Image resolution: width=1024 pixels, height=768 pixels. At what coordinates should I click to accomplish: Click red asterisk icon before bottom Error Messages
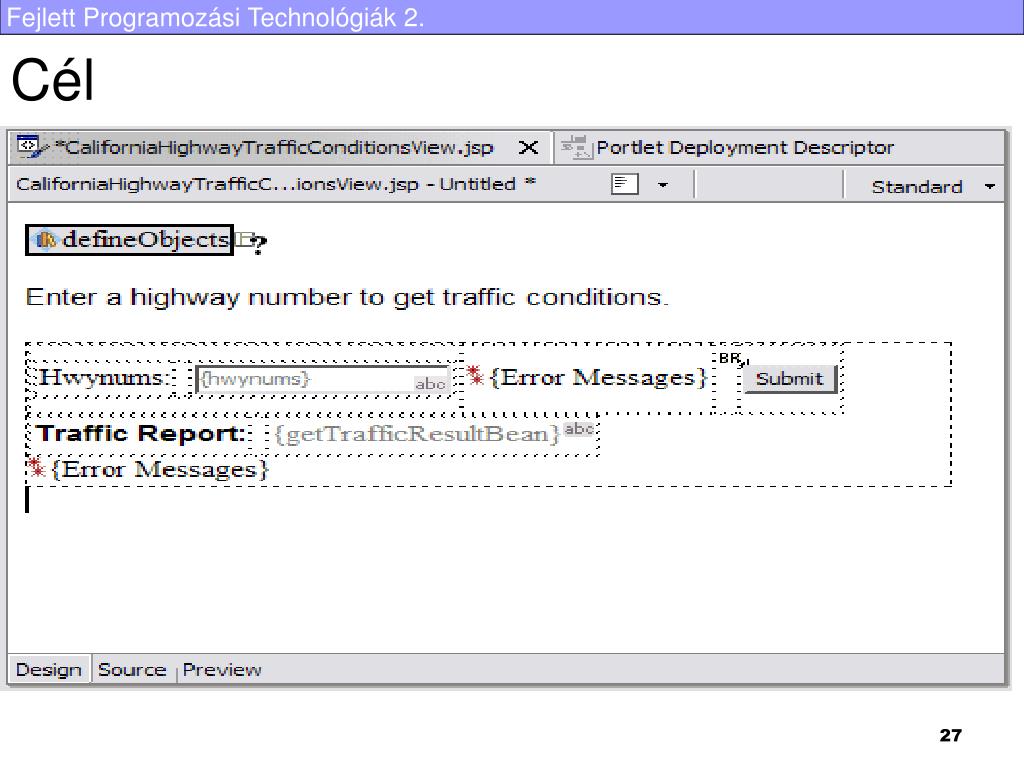[x=37, y=468]
